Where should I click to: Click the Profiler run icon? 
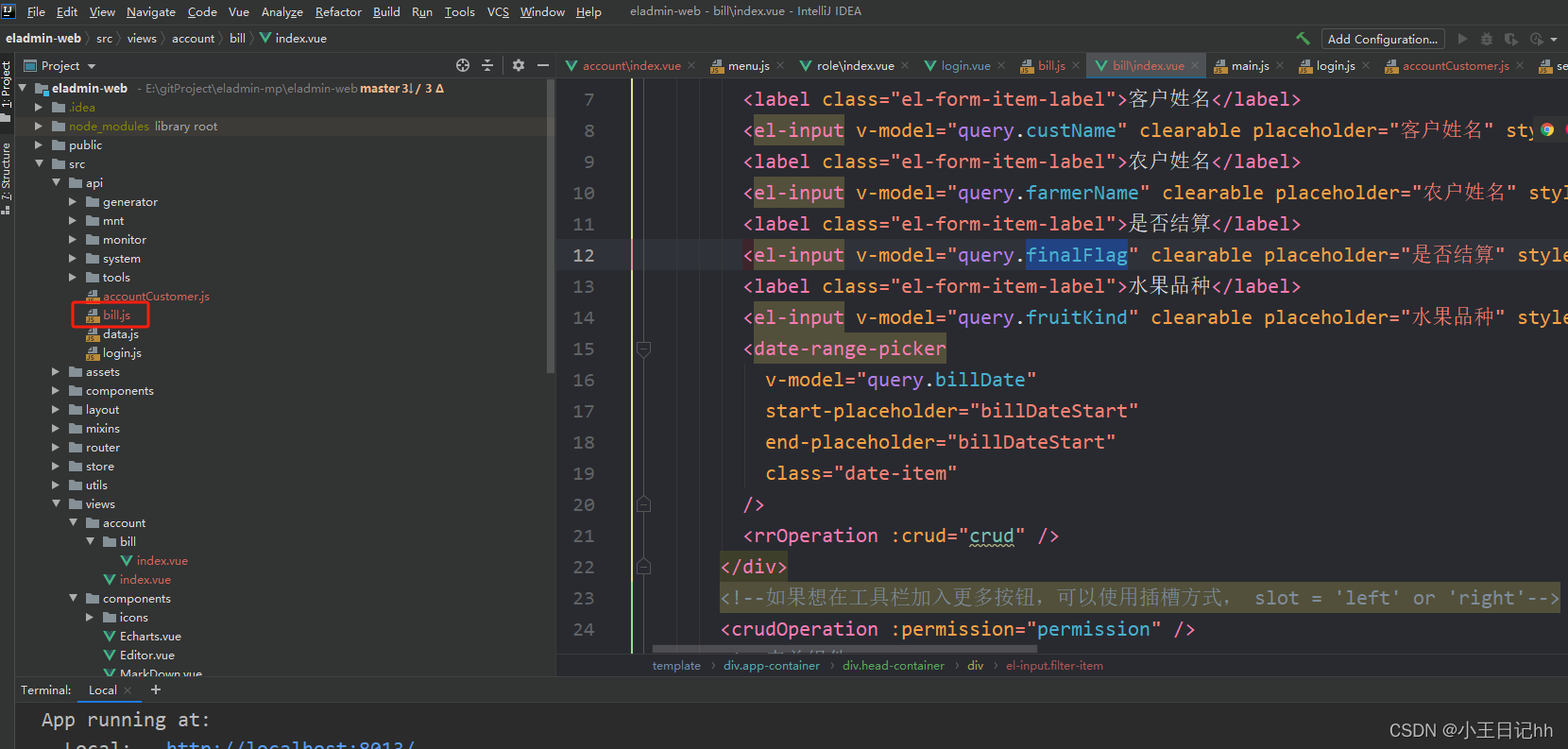(1536, 39)
